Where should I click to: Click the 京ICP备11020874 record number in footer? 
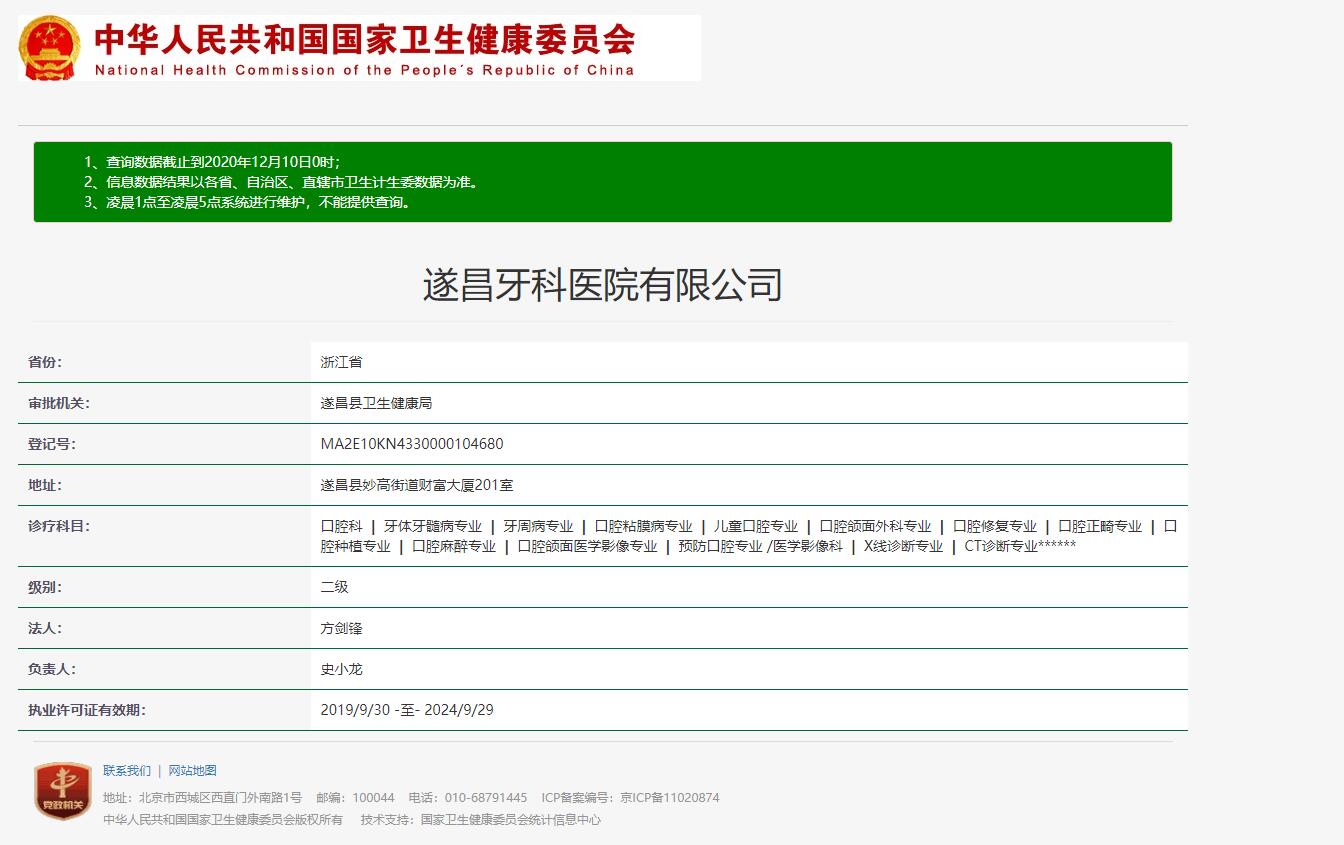[x=669, y=798]
